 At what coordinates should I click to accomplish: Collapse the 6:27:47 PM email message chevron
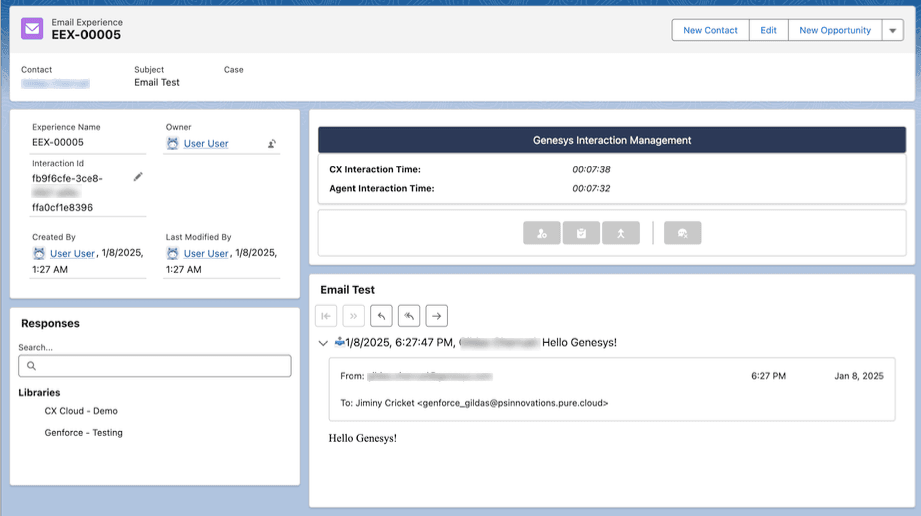click(323, 343)
